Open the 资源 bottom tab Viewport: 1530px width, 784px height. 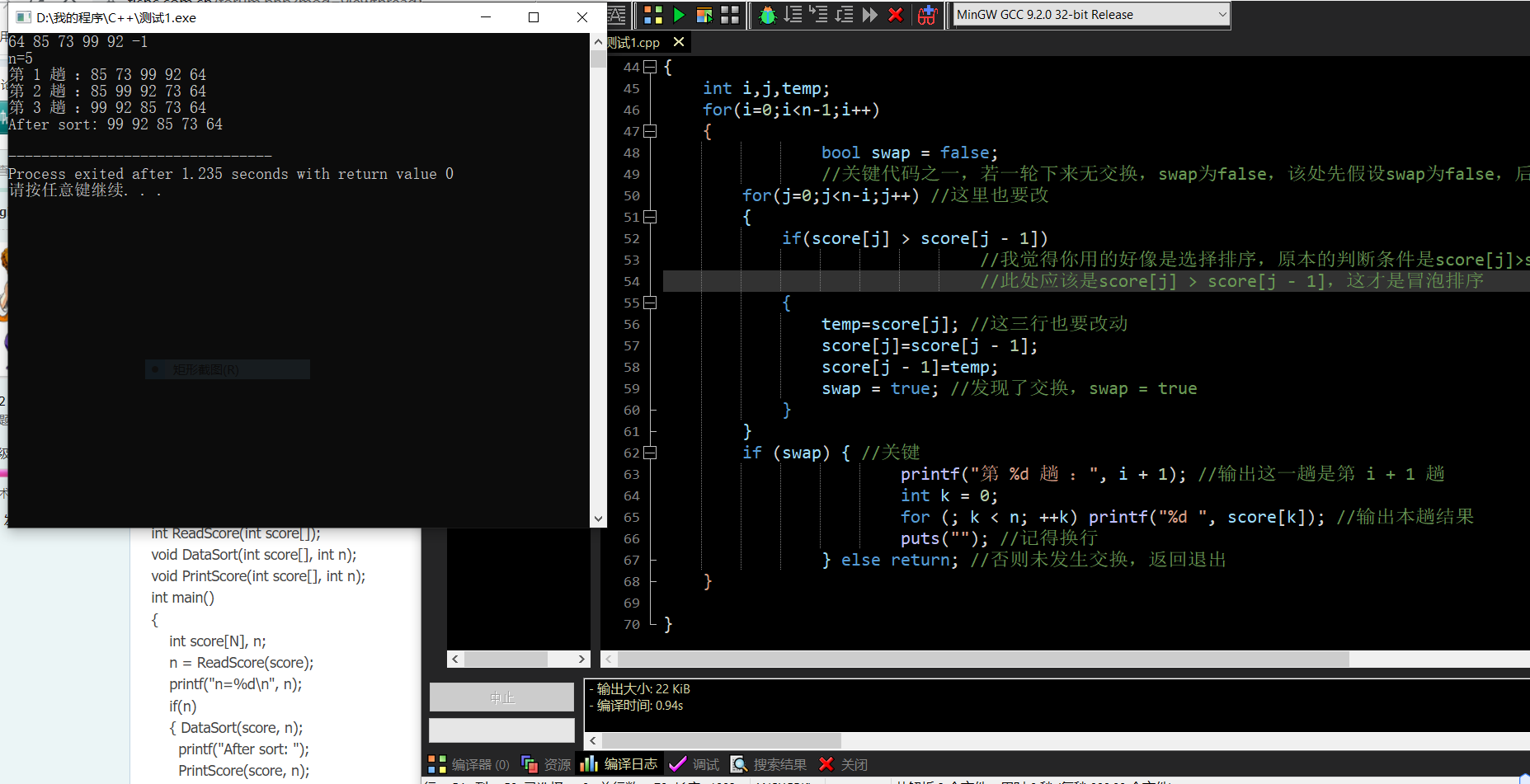[x=546, y=764]
